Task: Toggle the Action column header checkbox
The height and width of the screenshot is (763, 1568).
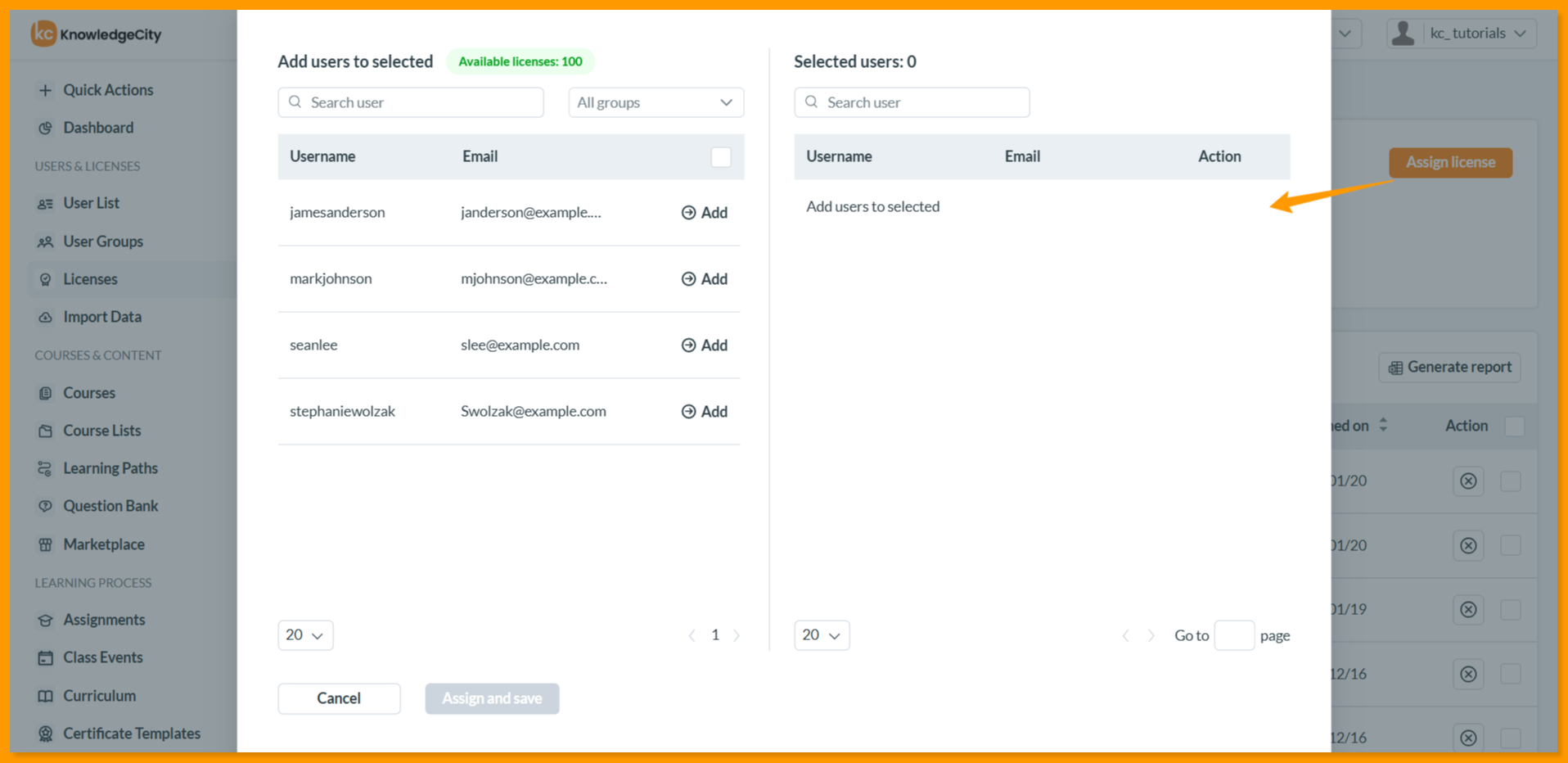Action: tap(1514, 426)
